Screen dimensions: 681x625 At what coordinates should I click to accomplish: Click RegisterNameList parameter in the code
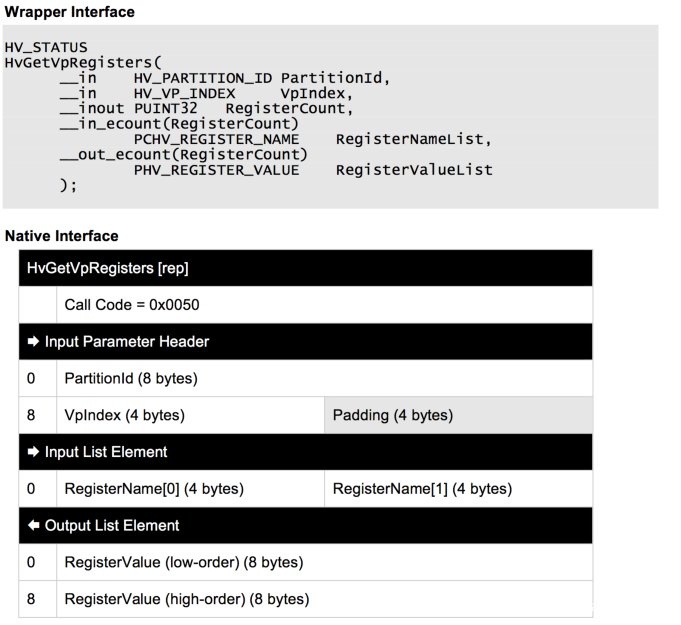(414, 139)
